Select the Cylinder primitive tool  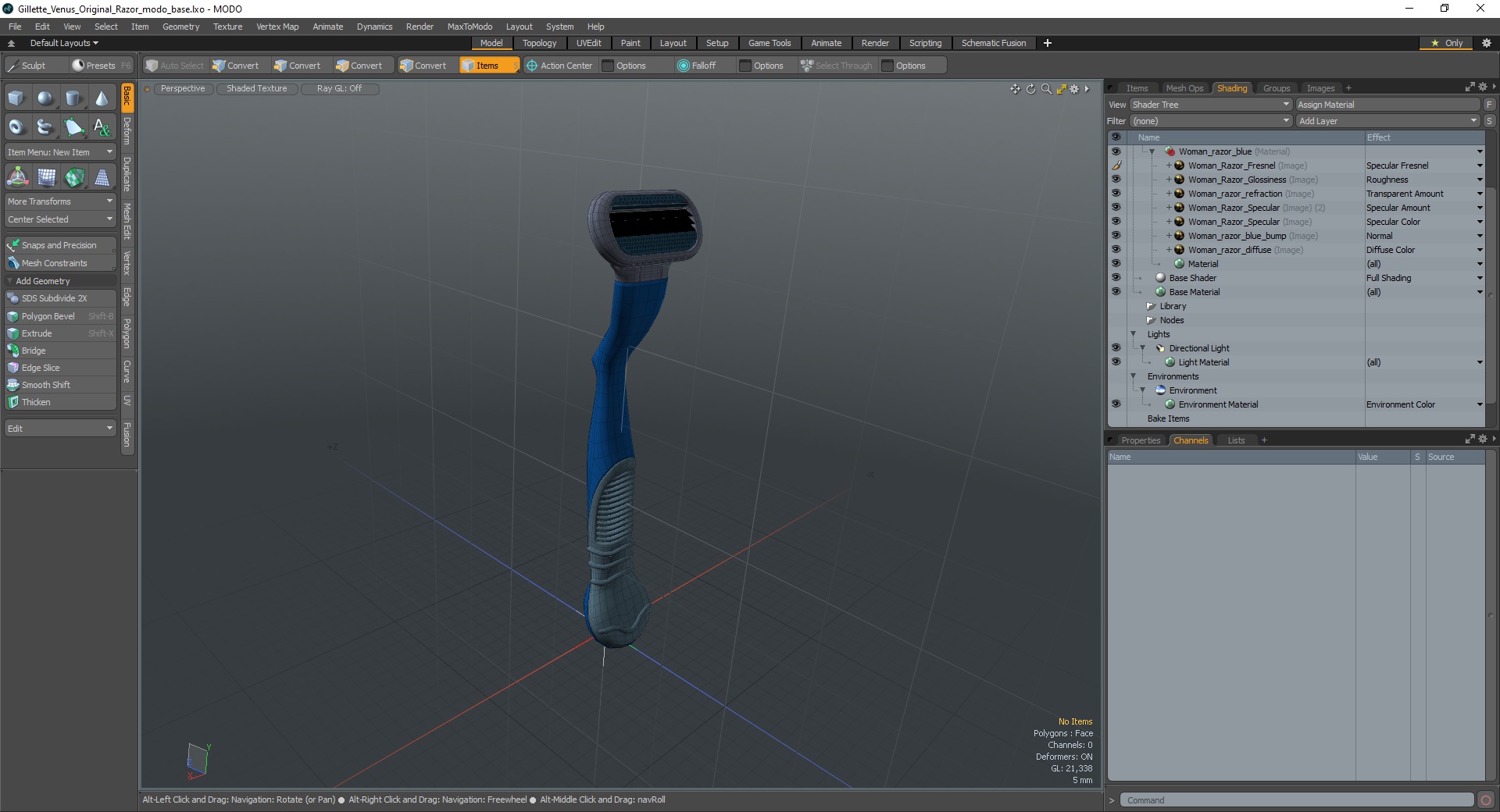(x=73, y=98)
